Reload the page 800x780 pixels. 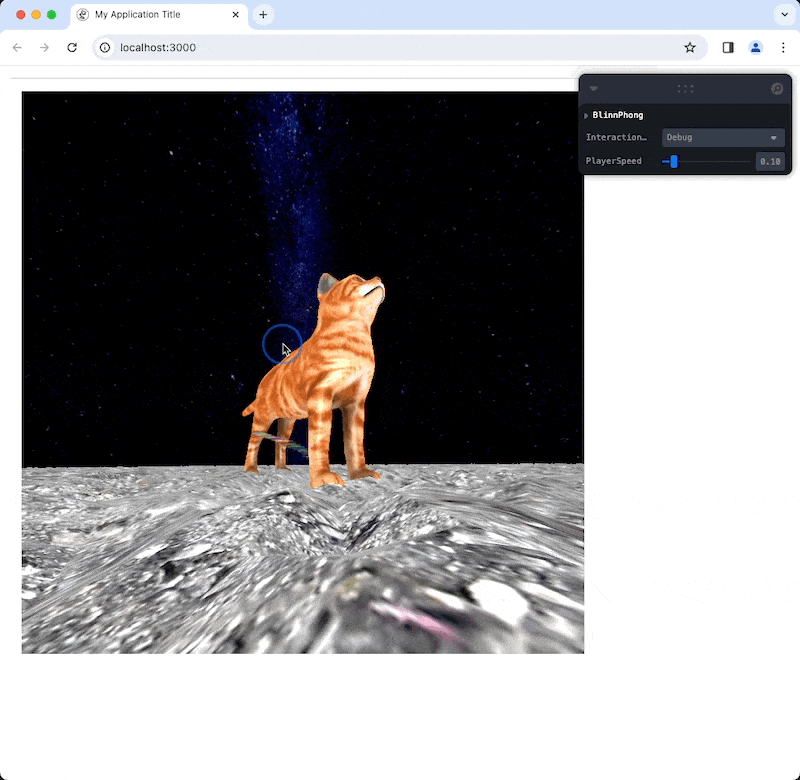coord(72,47)
